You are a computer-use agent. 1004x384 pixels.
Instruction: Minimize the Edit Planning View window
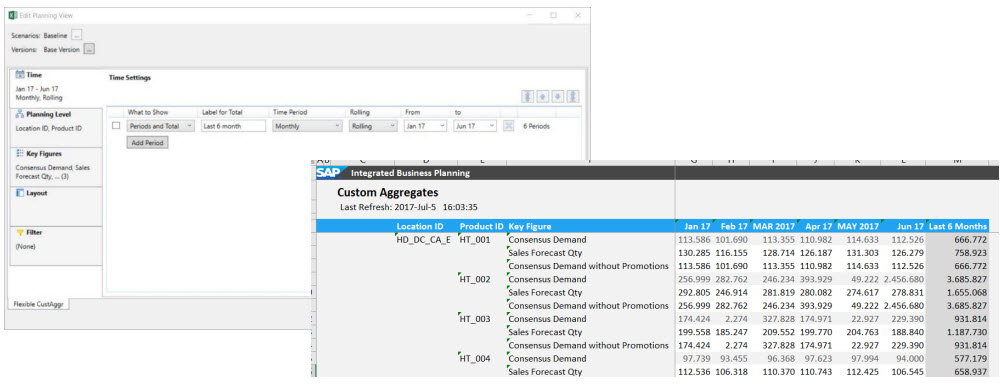pyautogui.click(x=530, y=15)
